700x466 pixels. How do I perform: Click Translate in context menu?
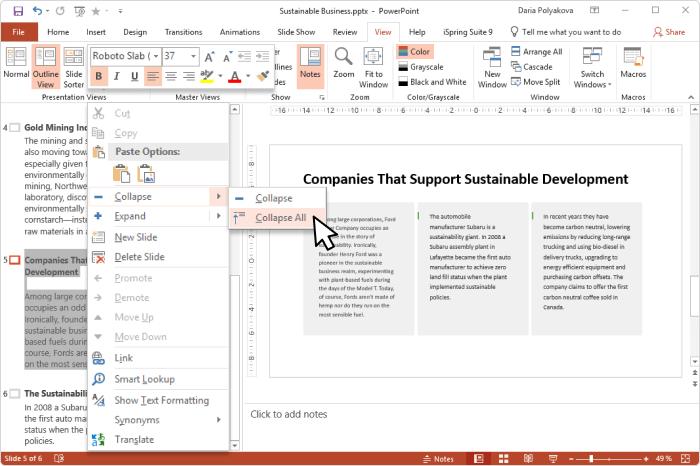coord(158,440)
